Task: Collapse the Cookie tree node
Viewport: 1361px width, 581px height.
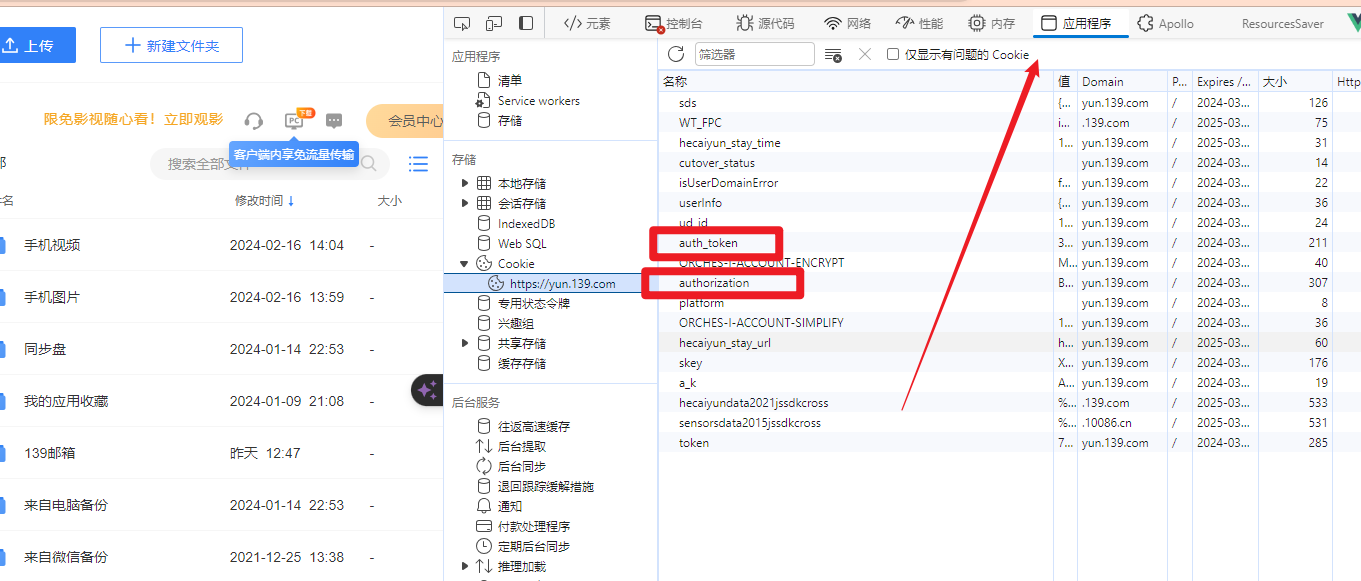Action: pyautogui.click(x=464, y=263)
